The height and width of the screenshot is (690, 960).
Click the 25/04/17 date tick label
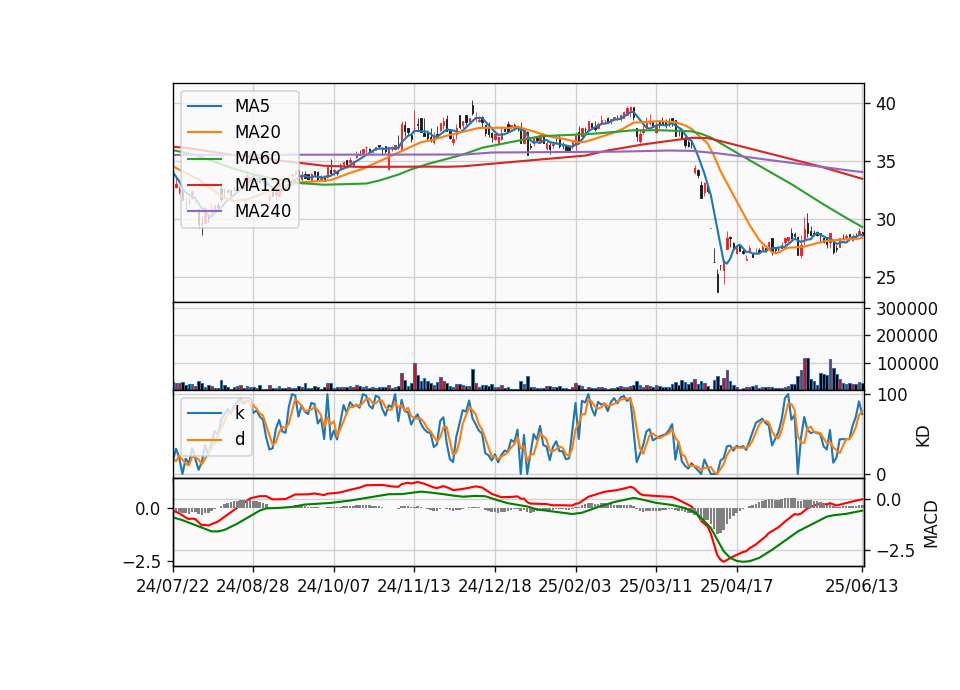point(737,586)
